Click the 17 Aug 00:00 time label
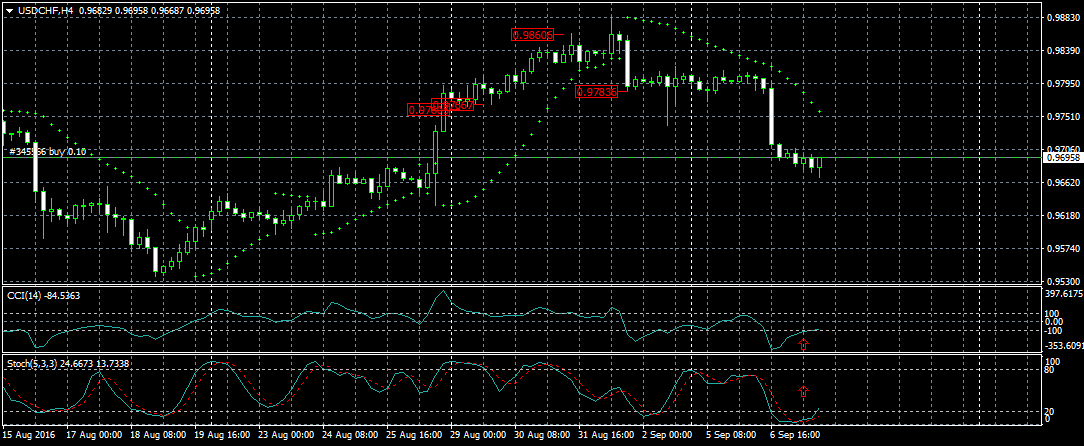 [x=94, y=436]
